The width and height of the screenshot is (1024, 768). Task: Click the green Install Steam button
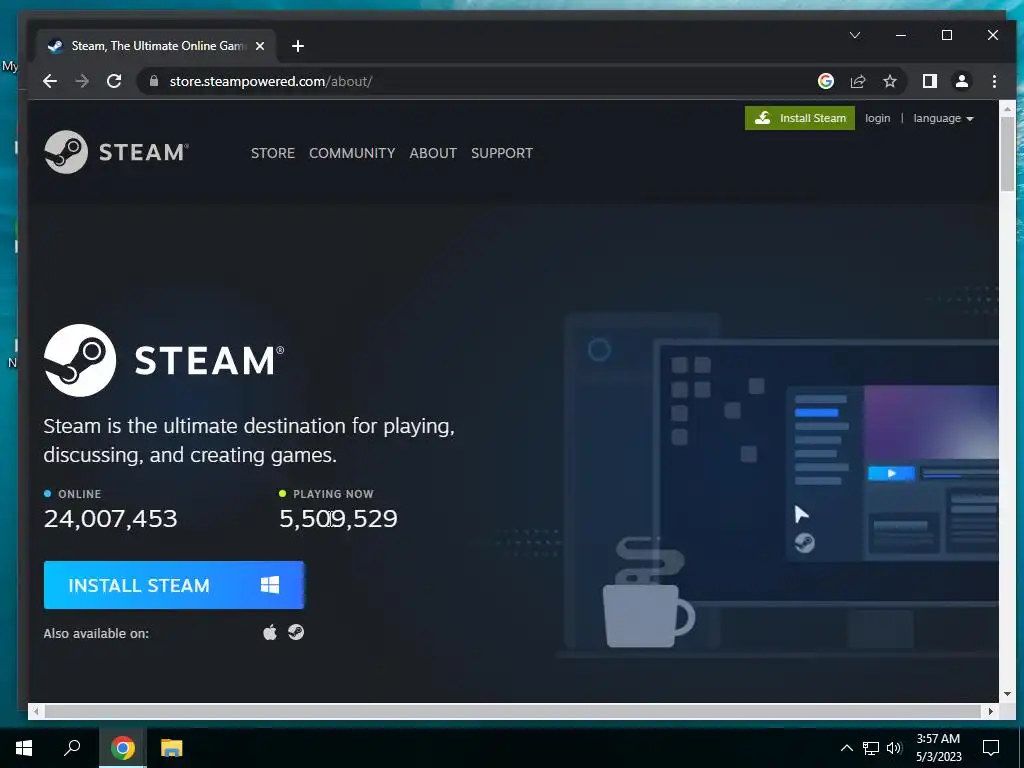(799, 118)
